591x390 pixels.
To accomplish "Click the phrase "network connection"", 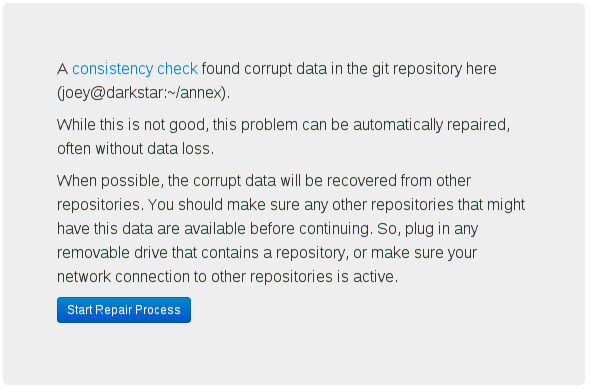I will point(123,277).
